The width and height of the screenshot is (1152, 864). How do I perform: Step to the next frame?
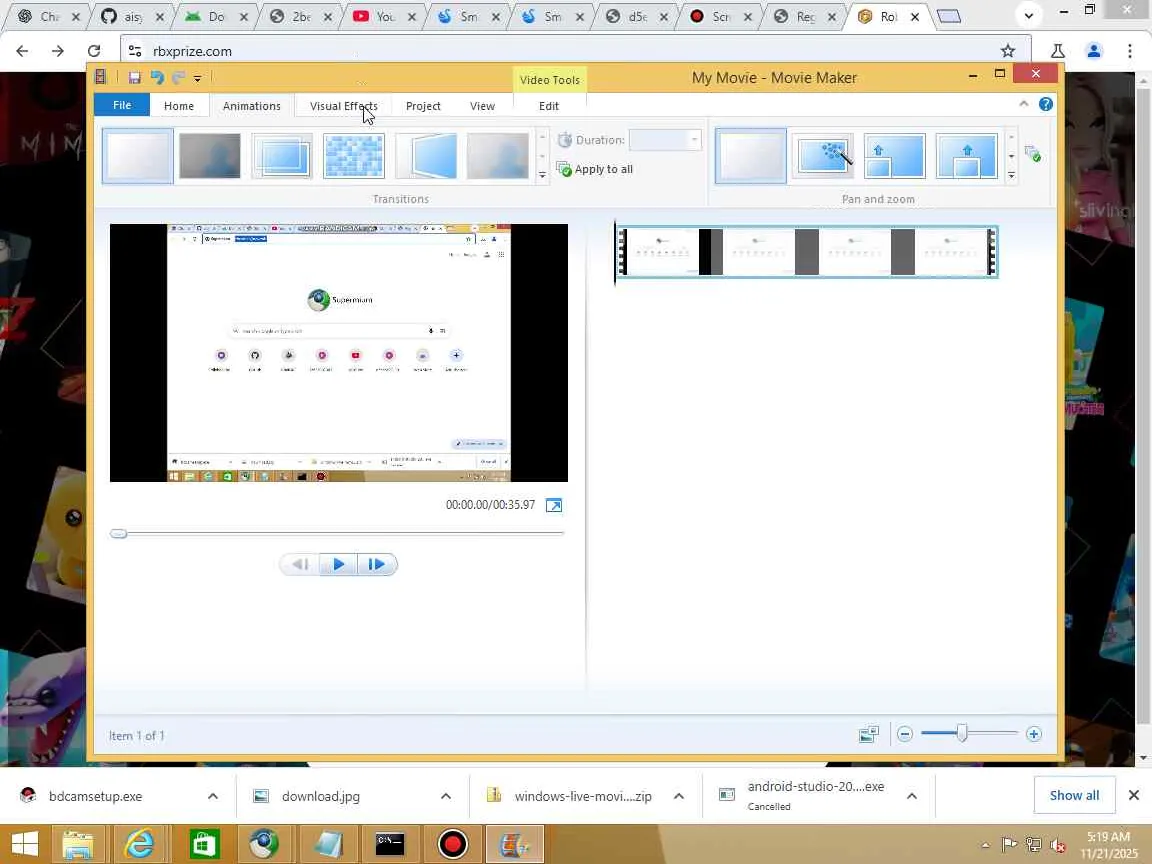[376, 564]
